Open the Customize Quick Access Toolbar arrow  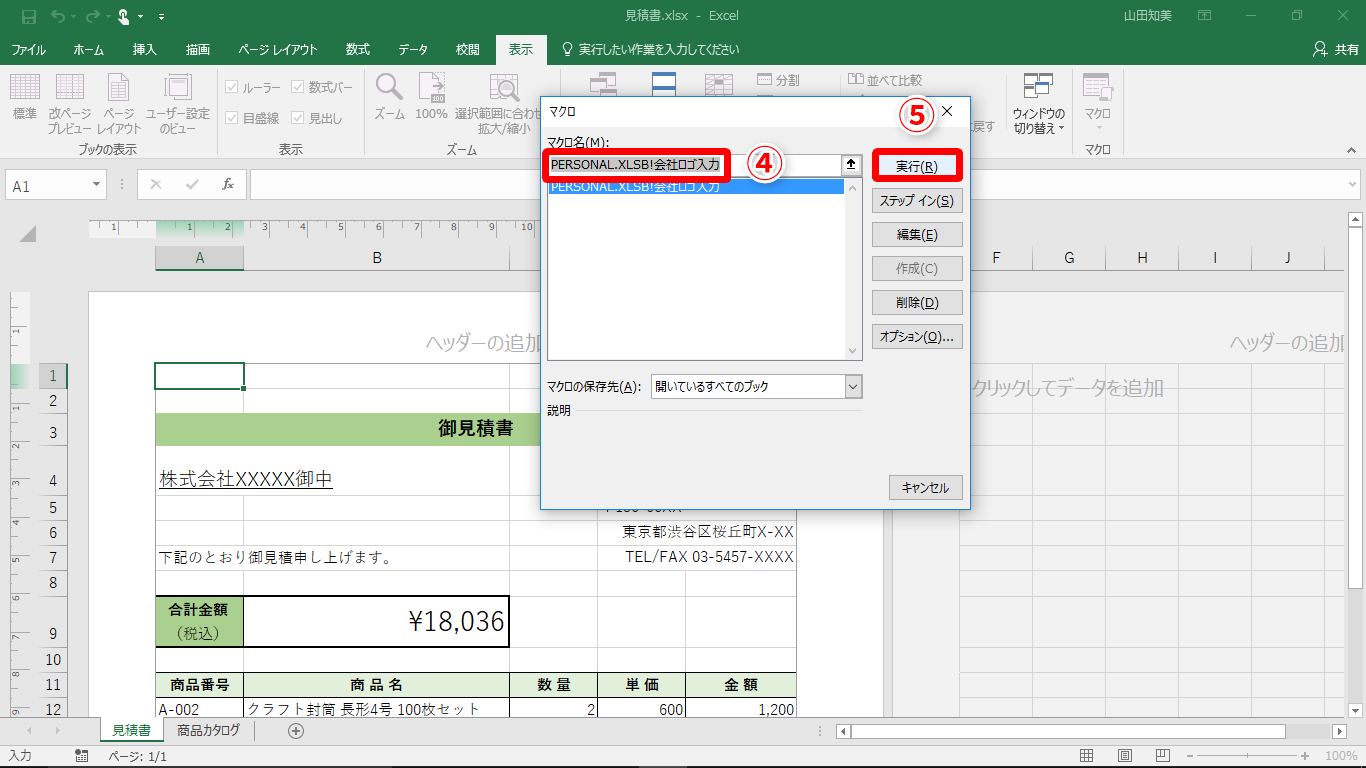tap(162, 17)
